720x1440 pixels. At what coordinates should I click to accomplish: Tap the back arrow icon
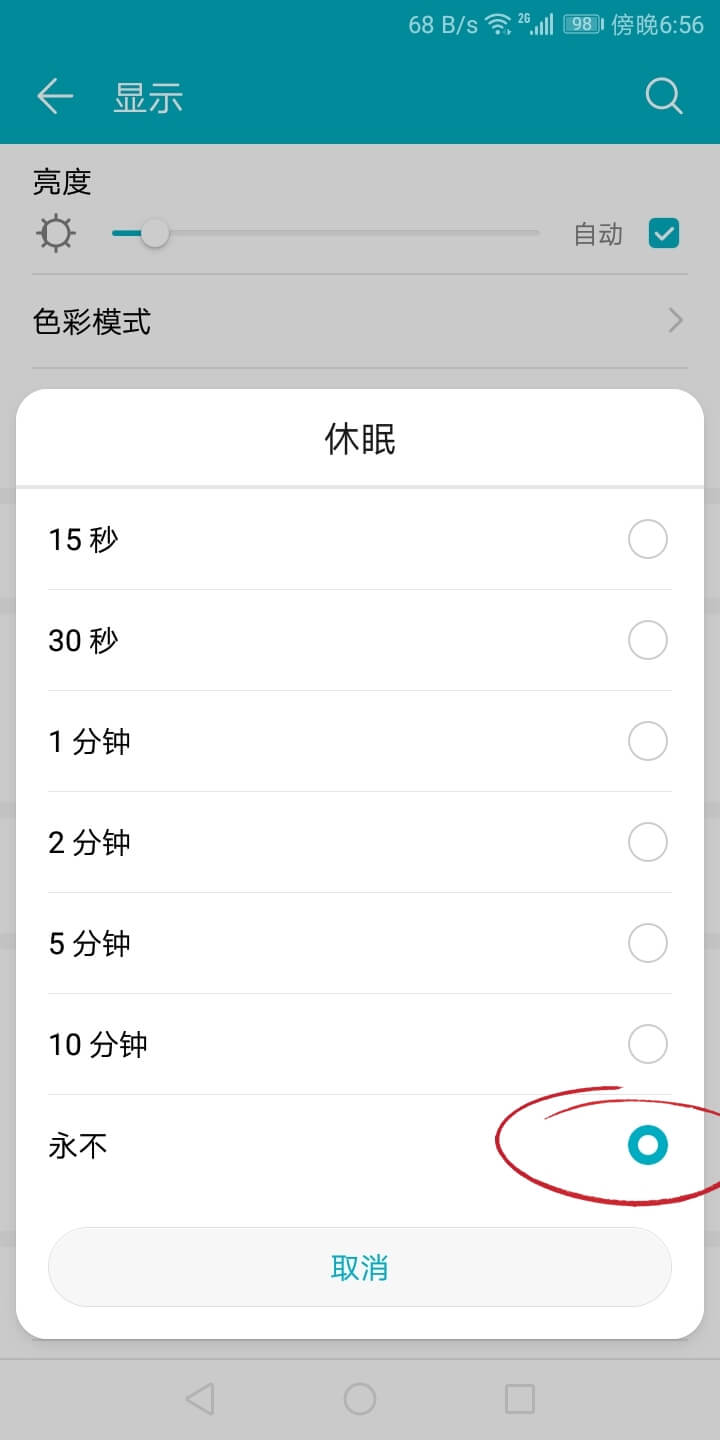tap(55, 96)
